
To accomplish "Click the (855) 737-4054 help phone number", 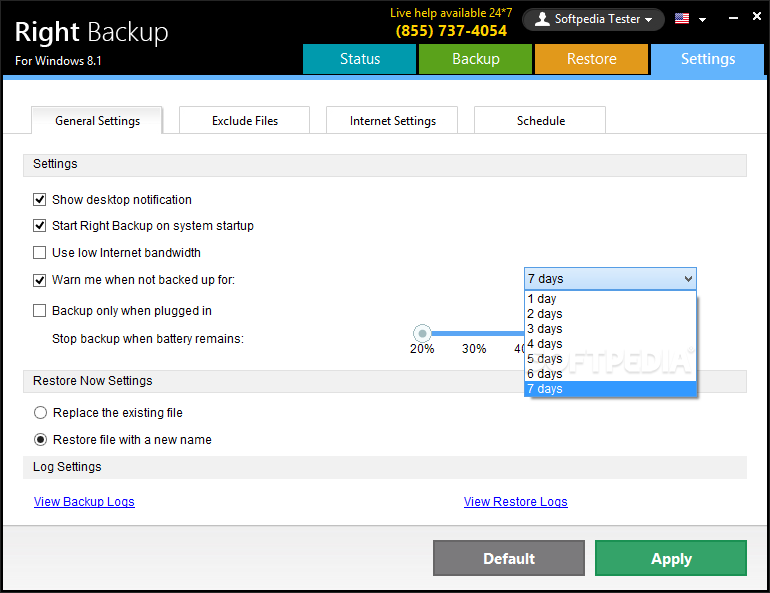I will (x=451, y=31).
